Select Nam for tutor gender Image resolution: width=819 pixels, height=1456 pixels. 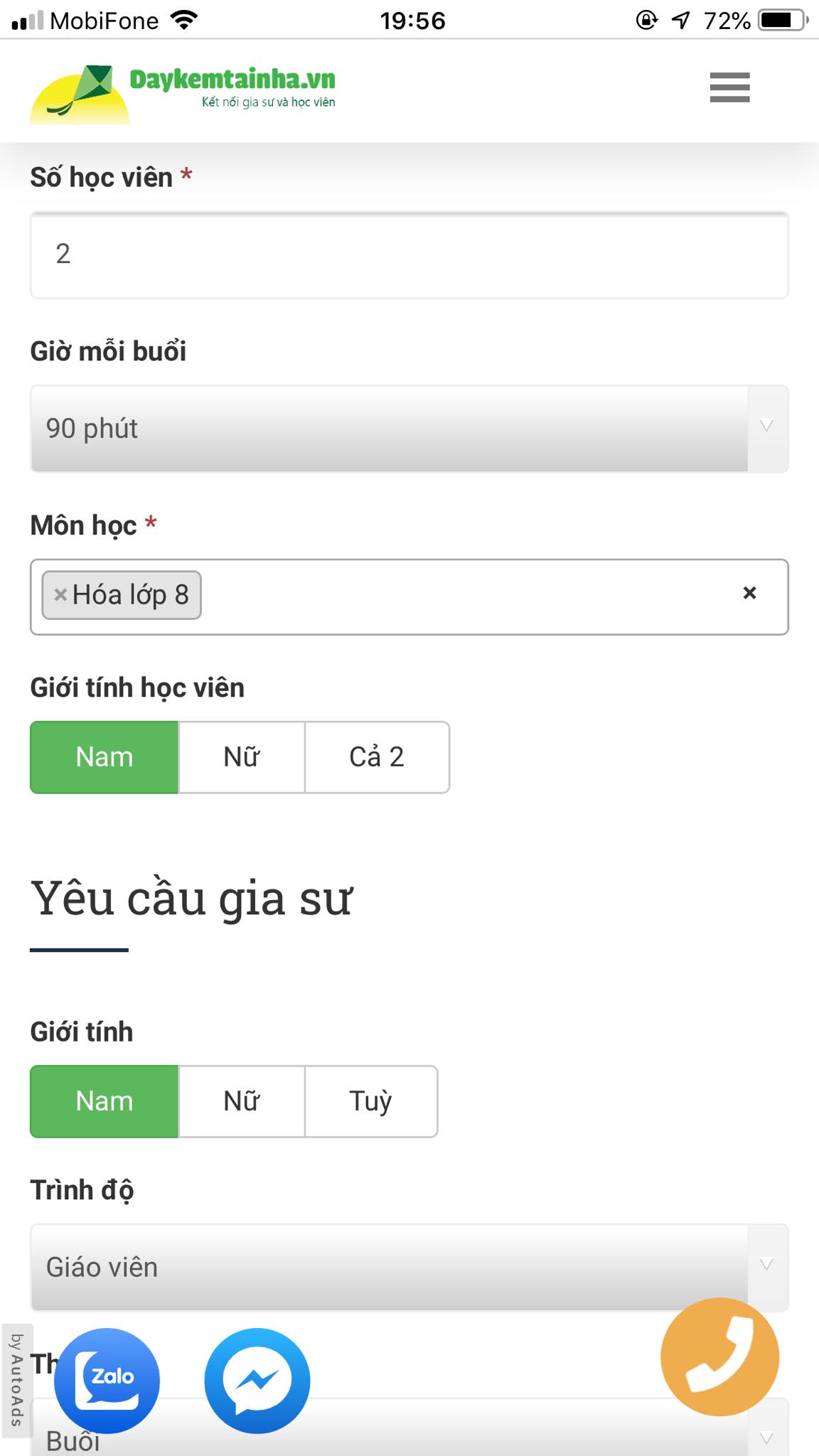[x=105, y=1101]
